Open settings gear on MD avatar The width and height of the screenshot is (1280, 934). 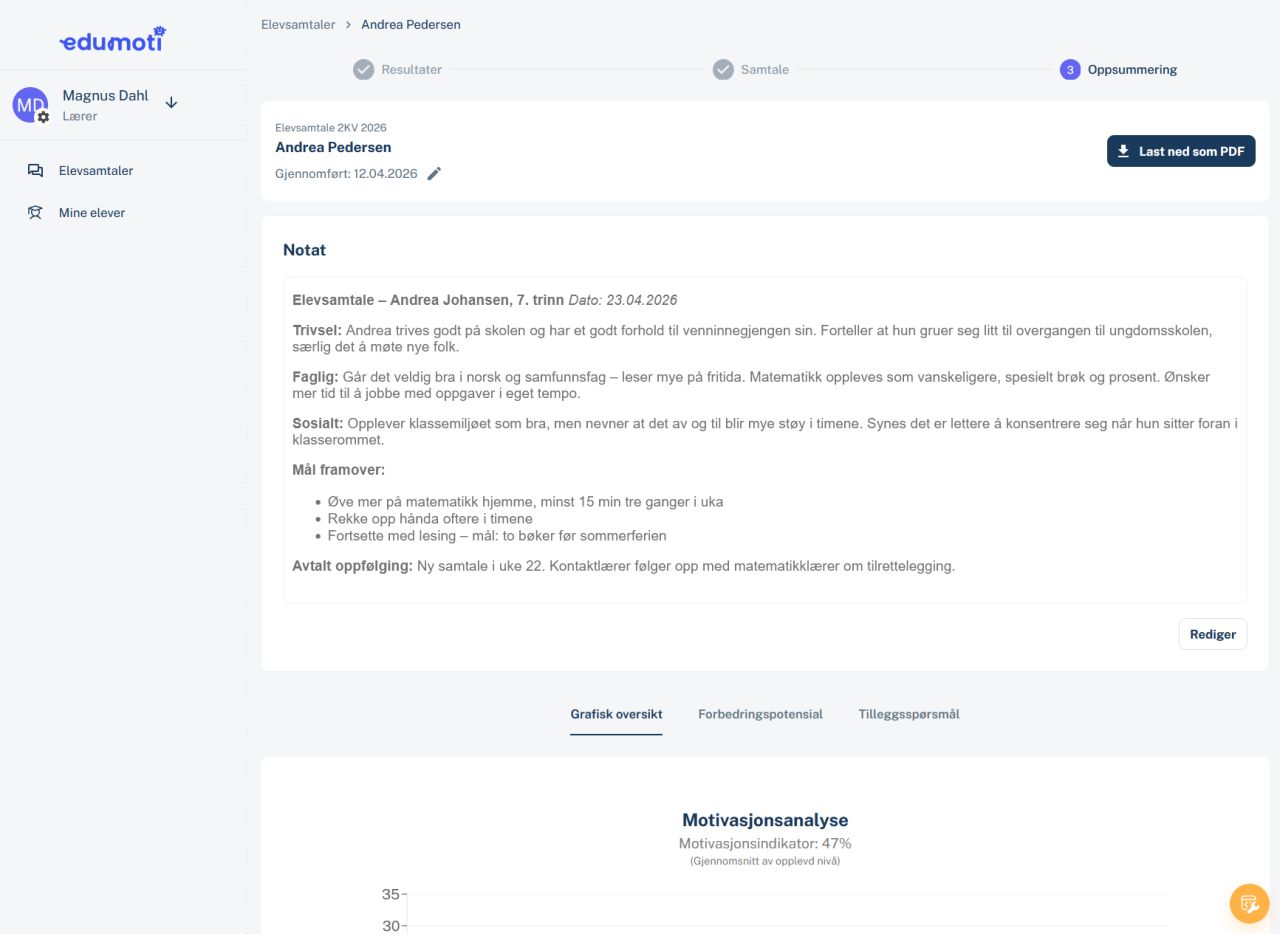(x=43, y=117)
